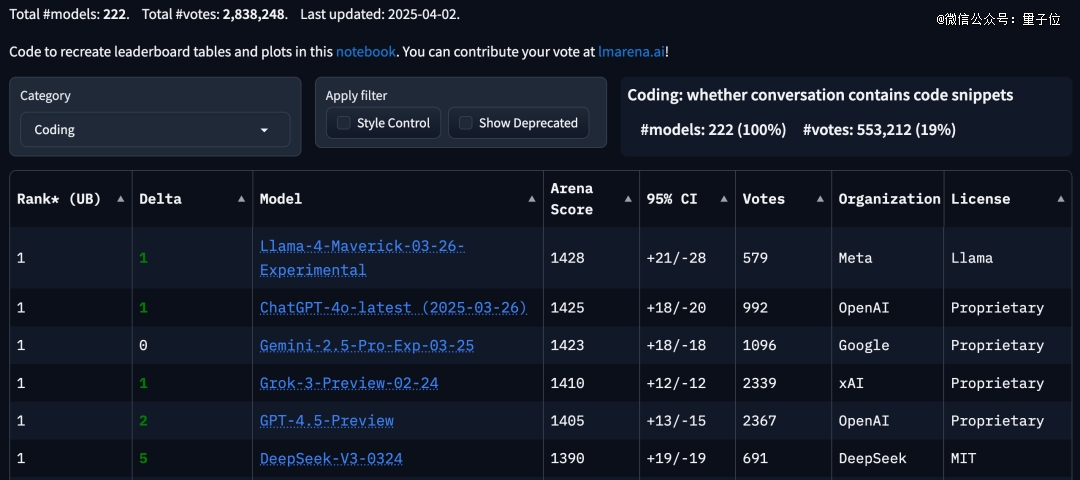This screenshot has width=1080, height=480.
Task: Visit the lmarena.ai link
Action: coord(631,52)
